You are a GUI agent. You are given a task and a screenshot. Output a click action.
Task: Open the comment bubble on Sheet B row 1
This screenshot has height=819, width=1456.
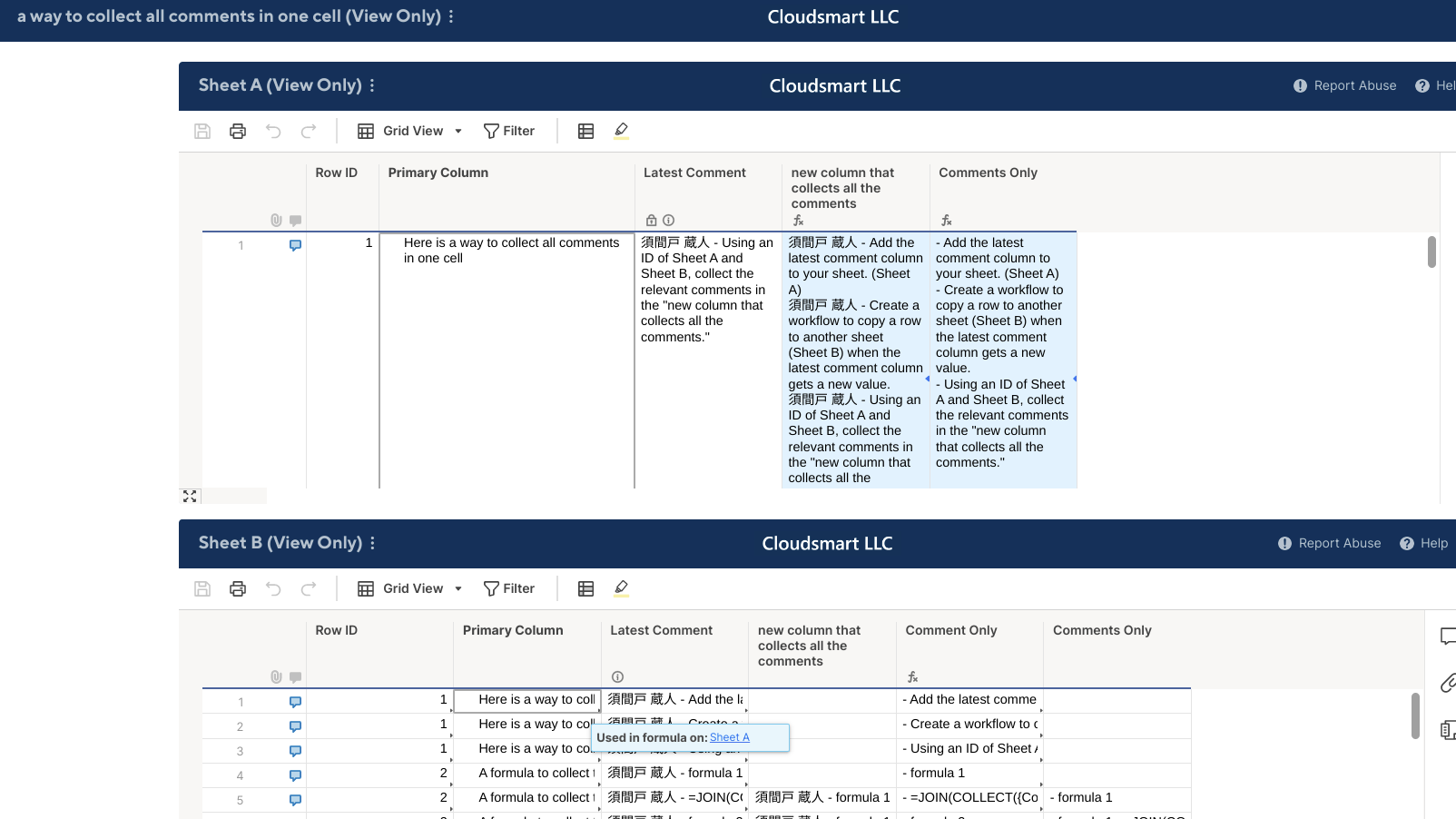(295, 702)
